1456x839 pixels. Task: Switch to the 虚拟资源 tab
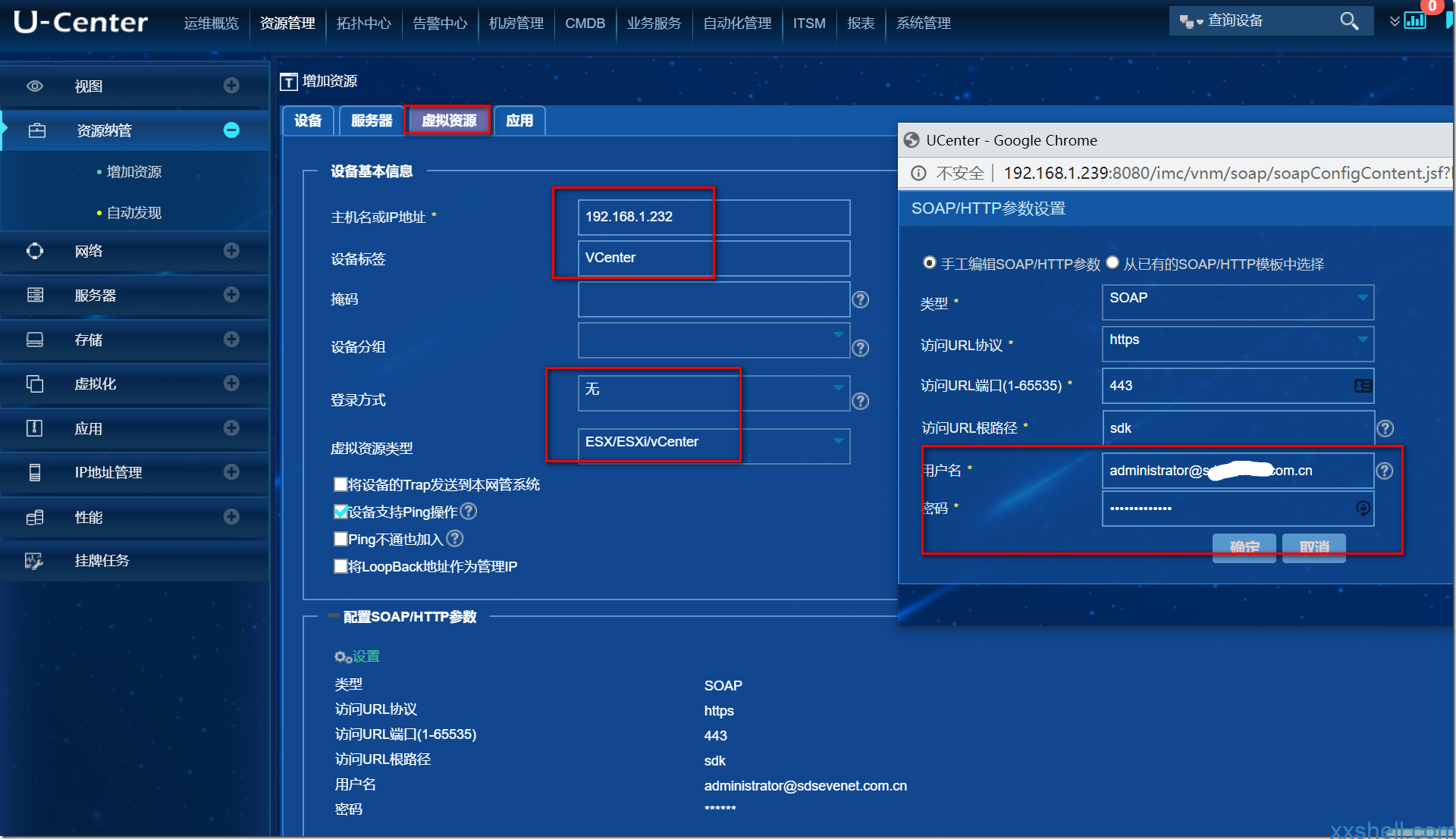[449, 121]
